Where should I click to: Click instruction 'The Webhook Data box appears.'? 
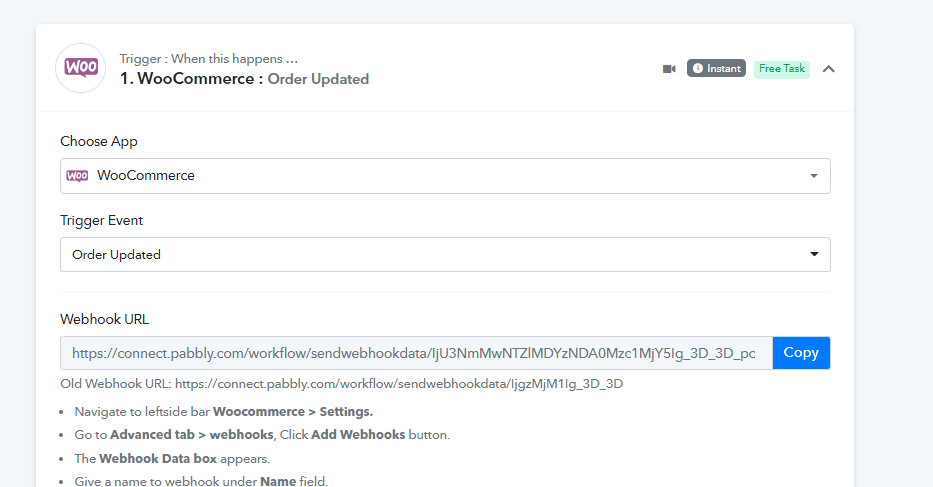click(172, 459)
